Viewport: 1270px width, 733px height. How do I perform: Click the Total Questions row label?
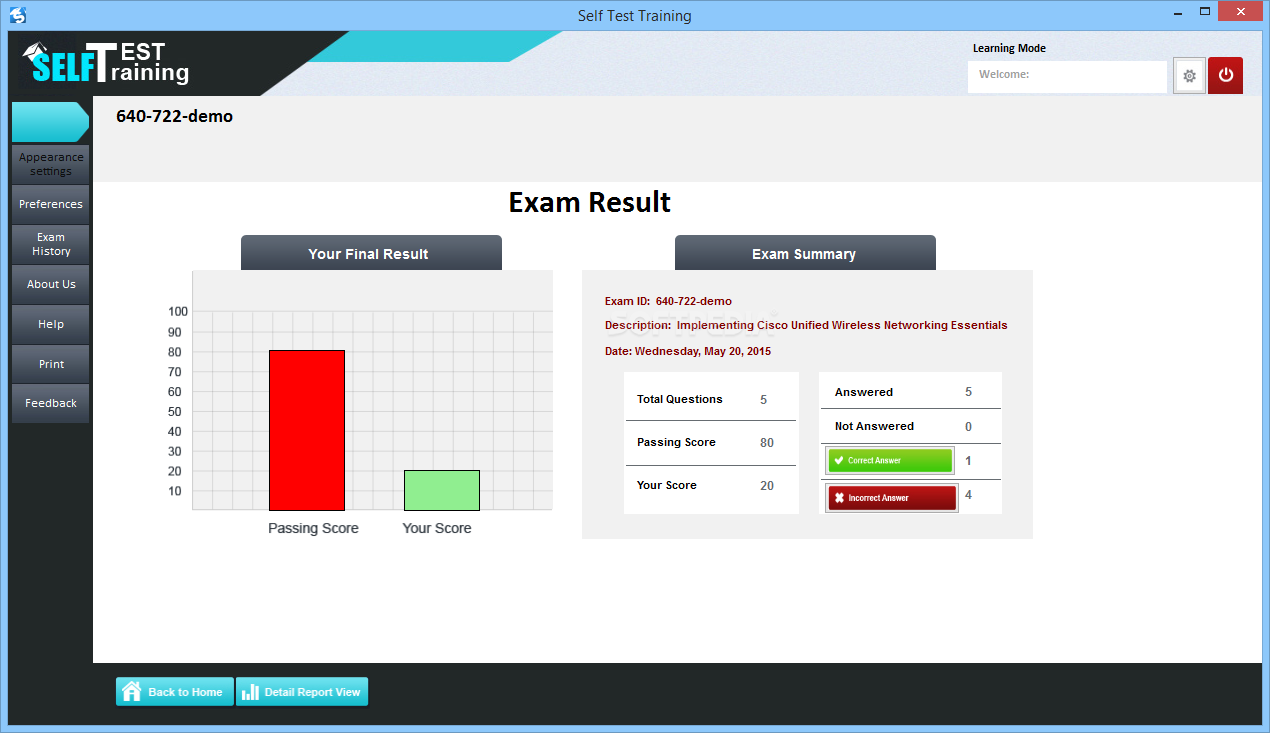[x=680, y=399]
